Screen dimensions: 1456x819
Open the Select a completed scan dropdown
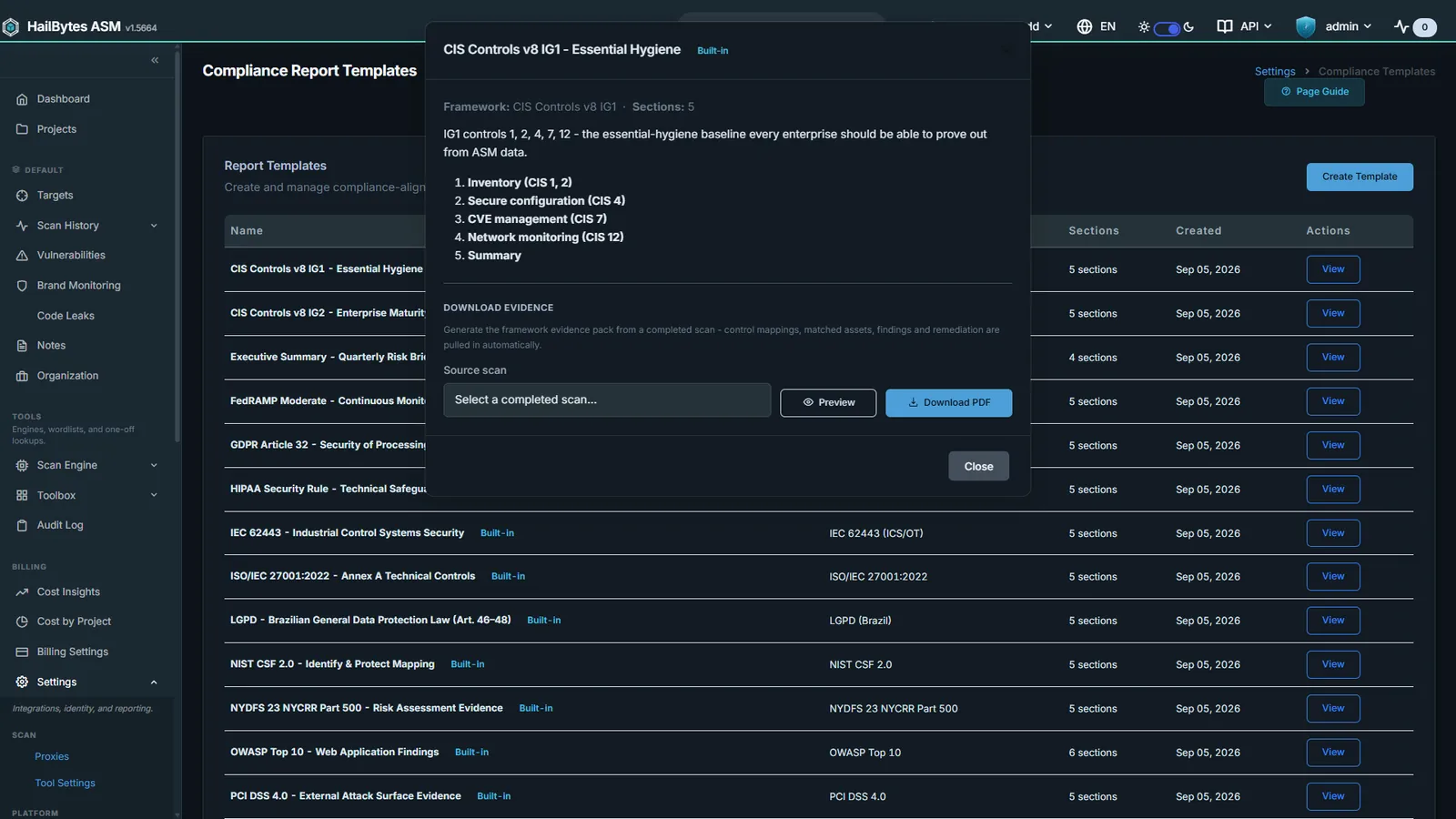[607, 399]
